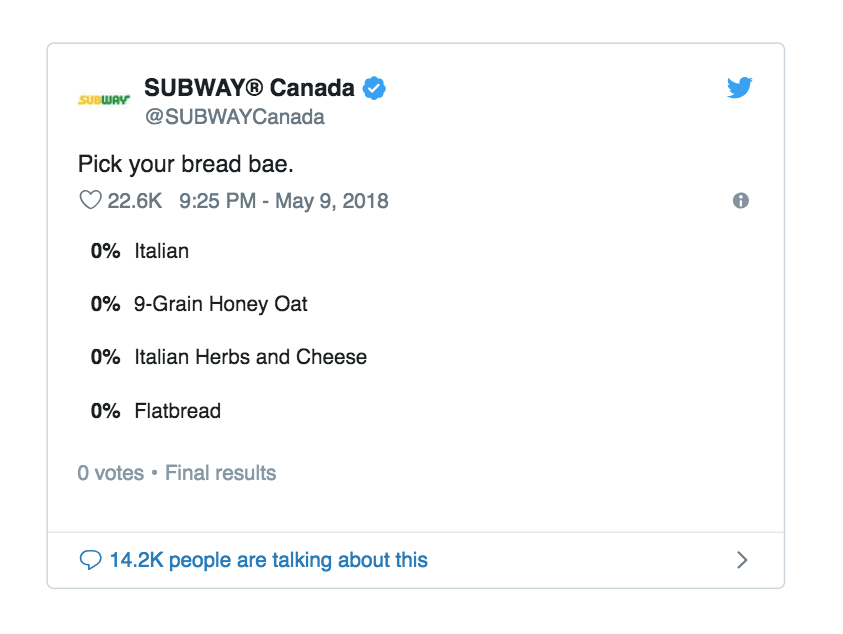Open the SUBWAY logo avatar
843x634 pixels.
tap(104, 101)
